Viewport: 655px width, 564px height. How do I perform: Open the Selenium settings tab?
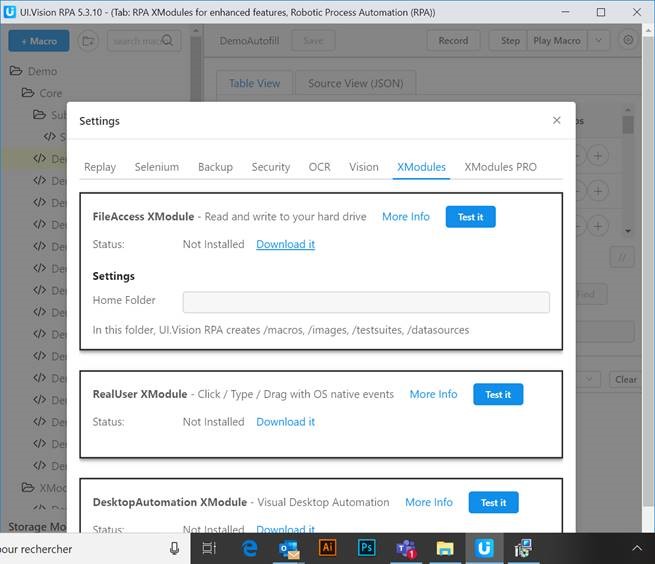click(157, 167)
